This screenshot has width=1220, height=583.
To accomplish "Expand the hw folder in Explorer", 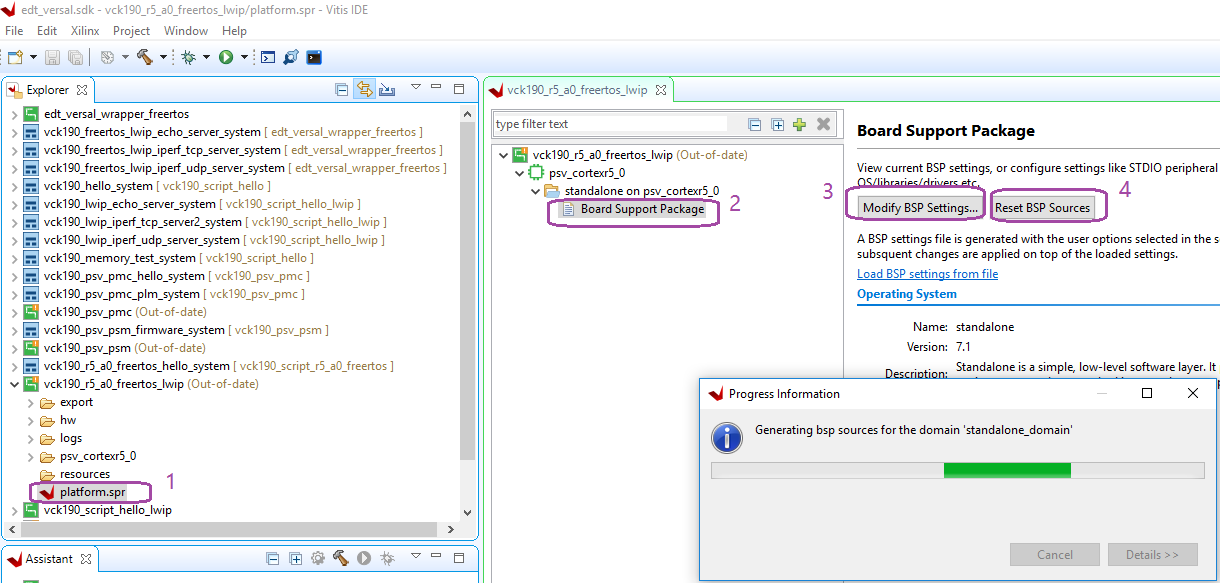I will coord(30,420).
